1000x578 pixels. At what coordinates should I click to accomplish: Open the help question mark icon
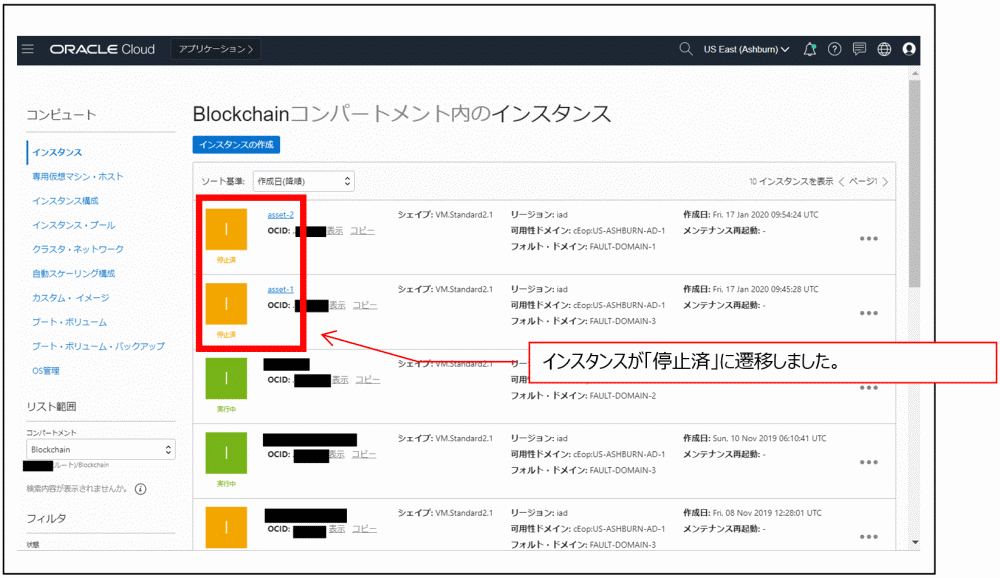(834, 49)
